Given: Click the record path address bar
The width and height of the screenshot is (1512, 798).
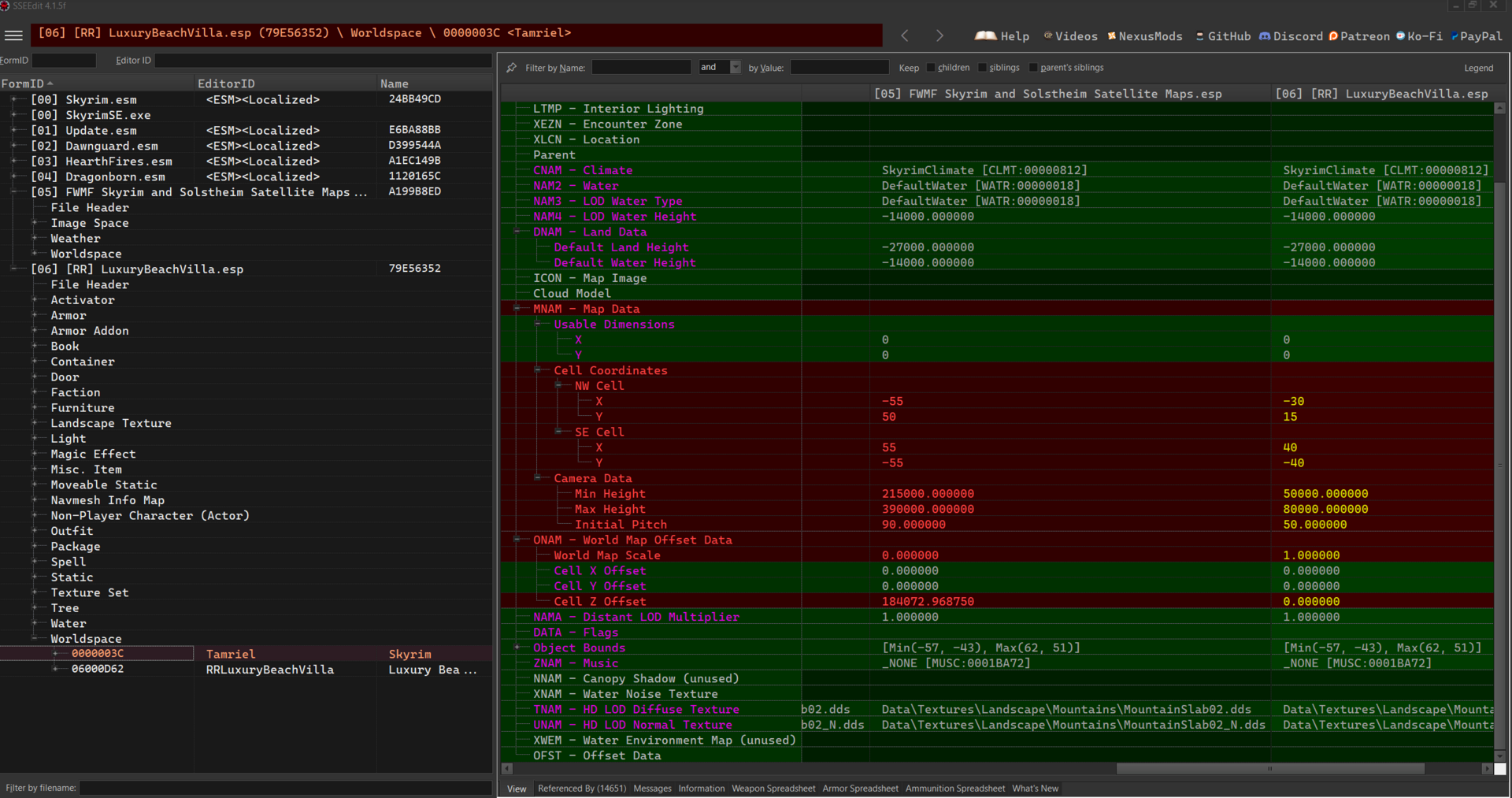Looking at the screenshot, I should (x=456, y=34).
